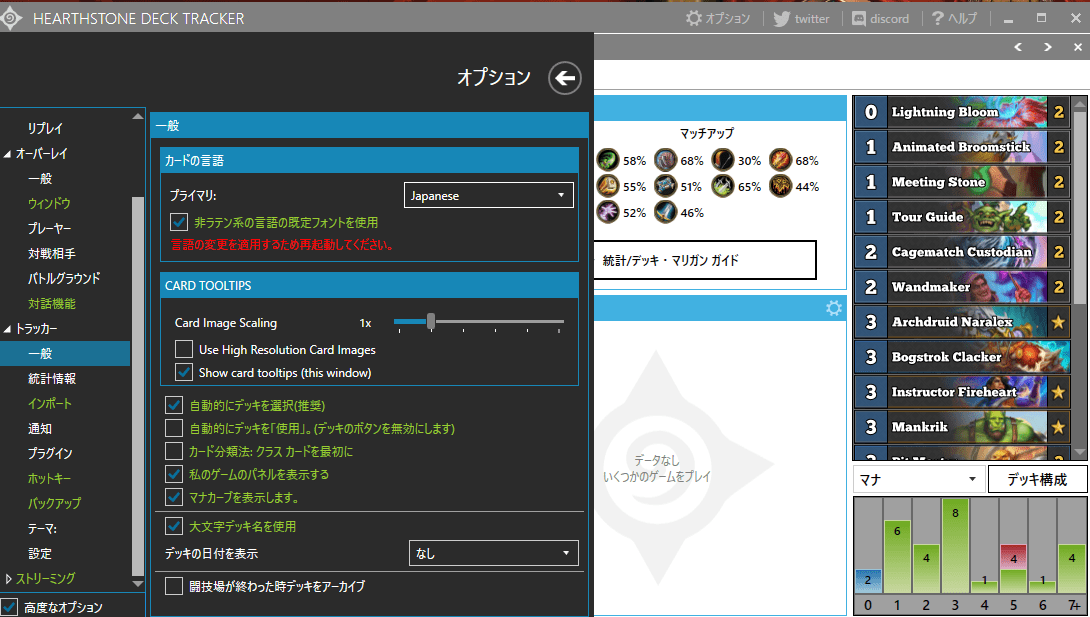Screen dimensions: 1090x617
Task: Open the オプション gear in title bar
Action: pos(718,19)
